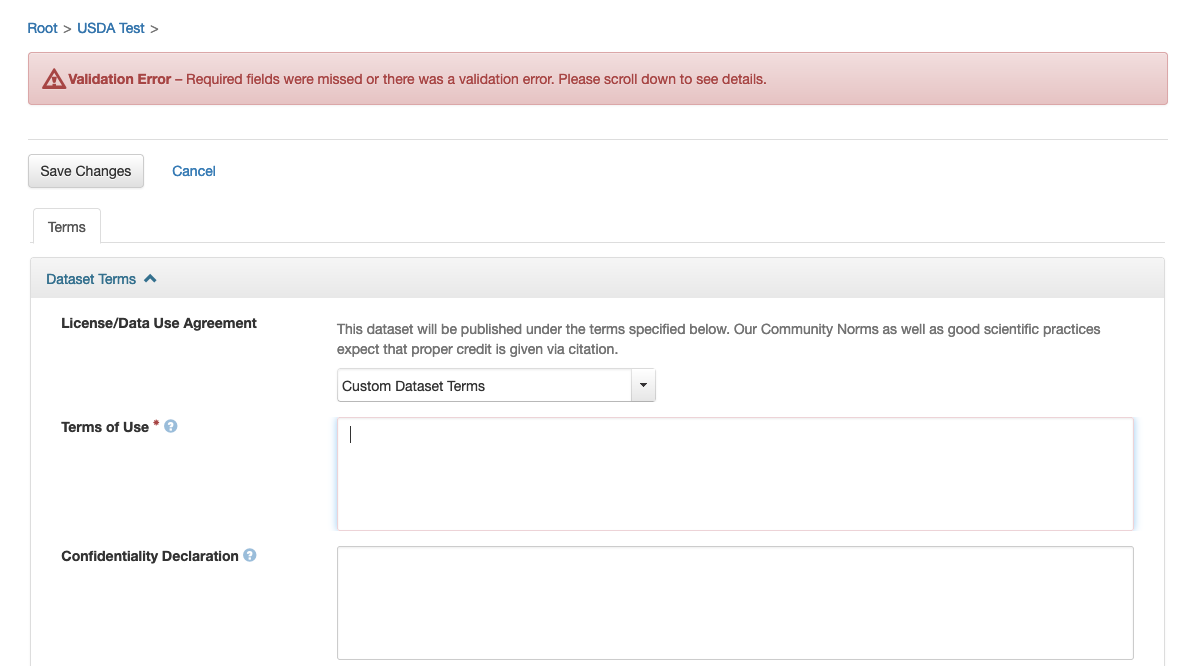Click the Cancel link
This screenshot has width=1182, height=666.
click(194, 171)
